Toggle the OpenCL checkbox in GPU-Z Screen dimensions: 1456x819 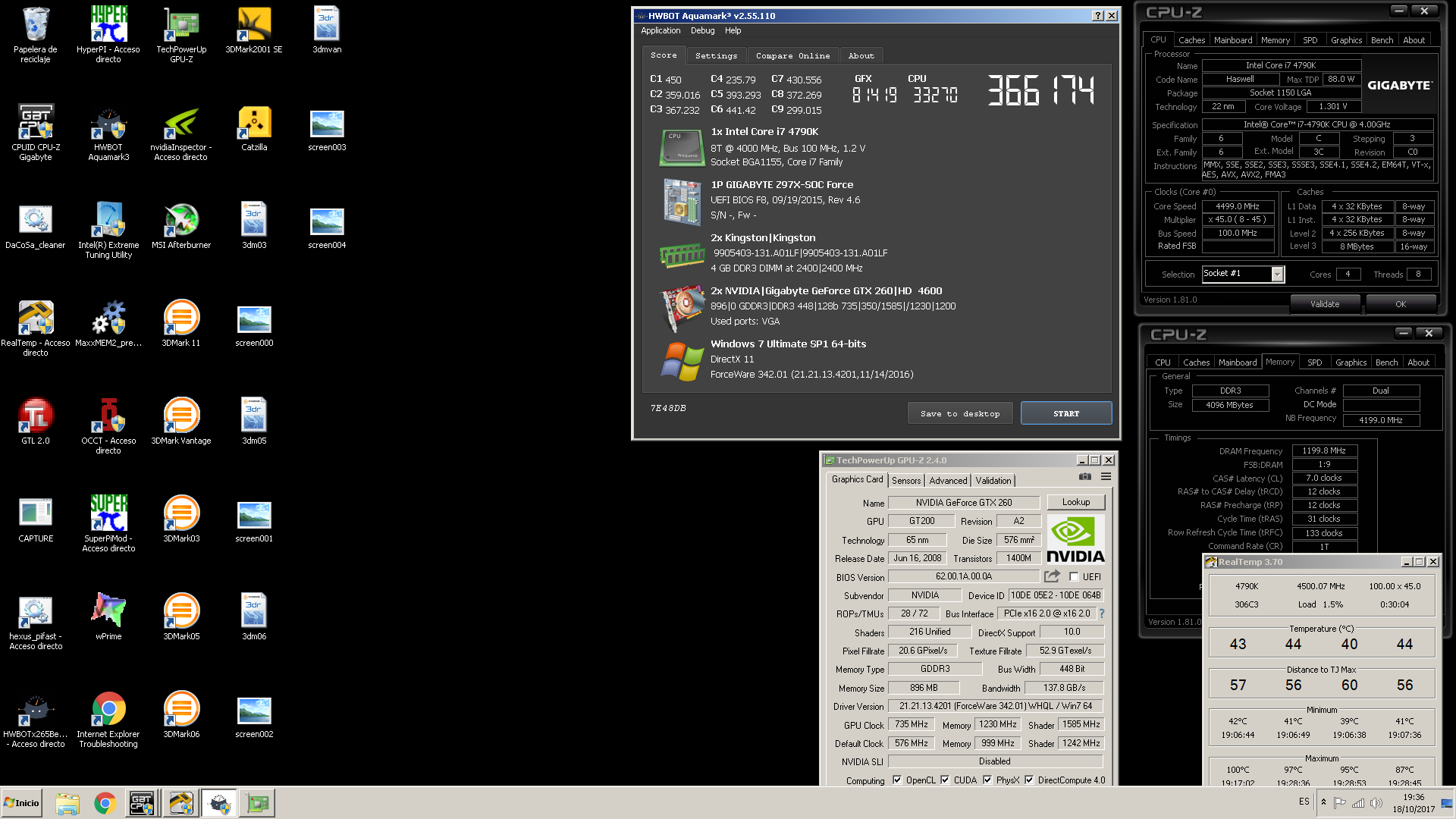point(897,780)
